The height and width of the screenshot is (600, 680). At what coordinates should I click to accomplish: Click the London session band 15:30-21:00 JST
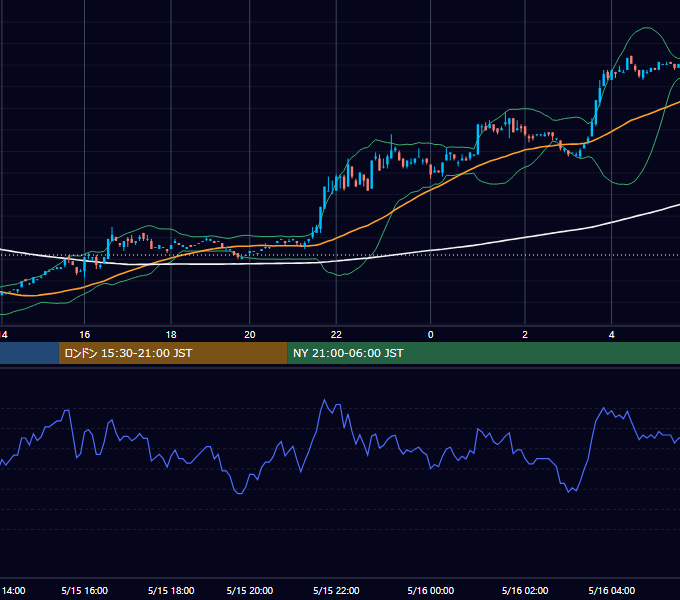173,353
